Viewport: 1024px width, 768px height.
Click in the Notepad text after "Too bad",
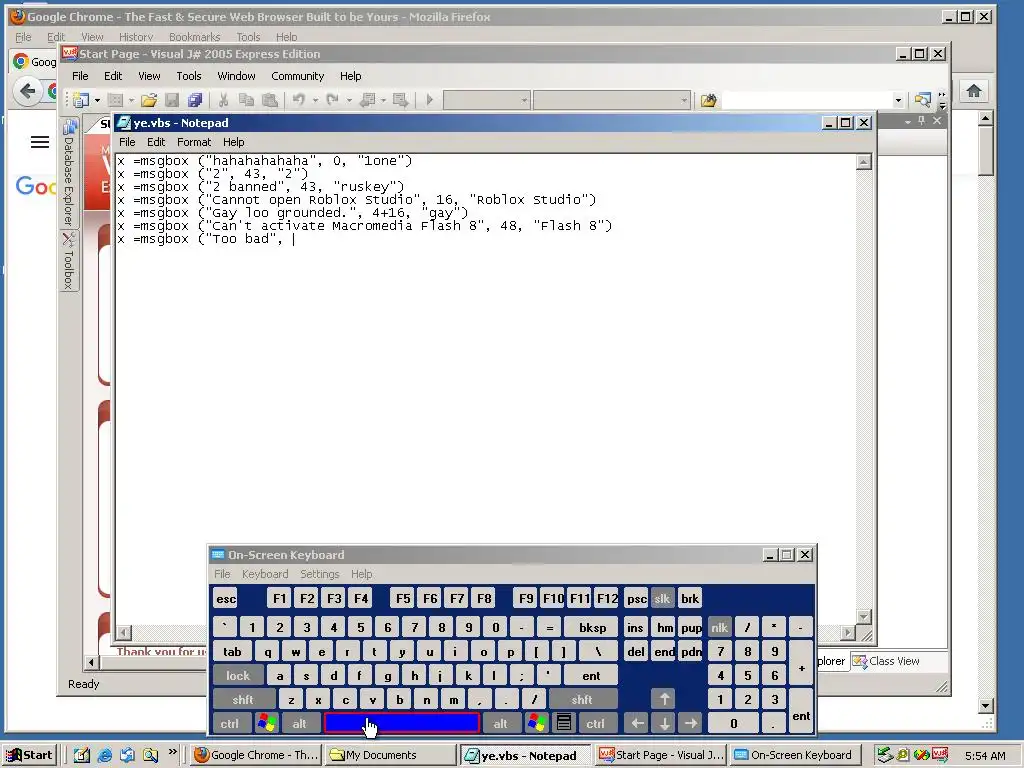(x=294, y=239)
